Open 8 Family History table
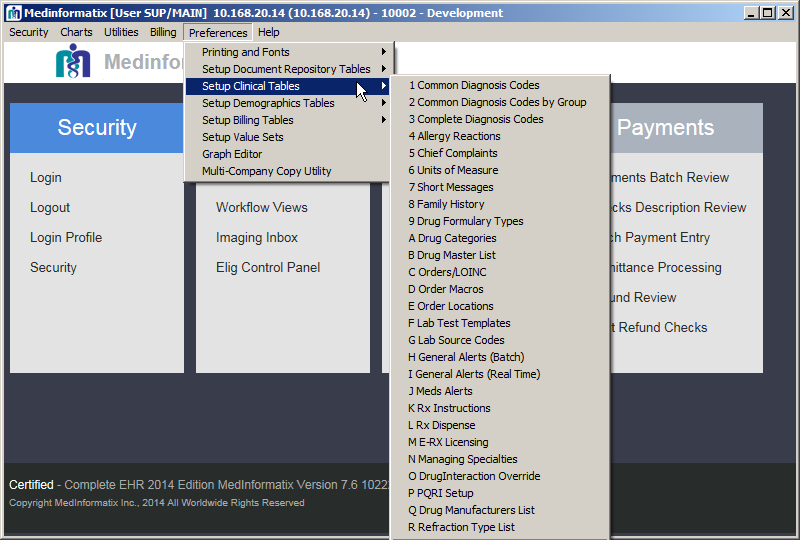 coord(500,204)
